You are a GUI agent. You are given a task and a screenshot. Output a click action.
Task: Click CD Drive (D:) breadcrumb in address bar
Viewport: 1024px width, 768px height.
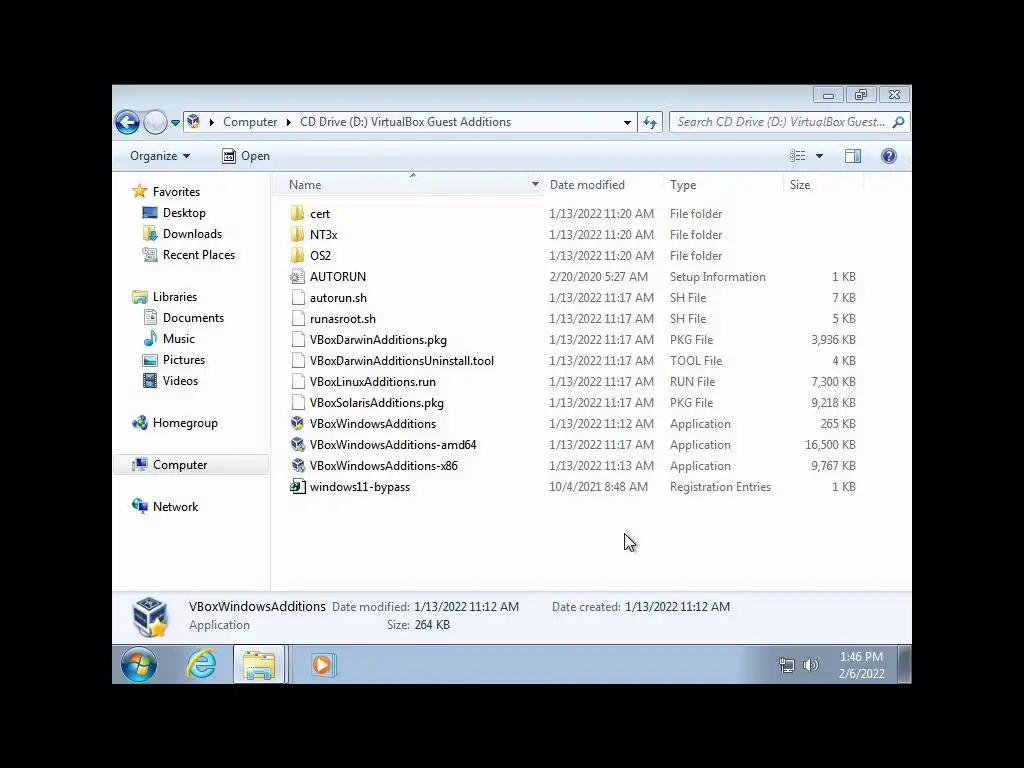(x=406, y=122)
